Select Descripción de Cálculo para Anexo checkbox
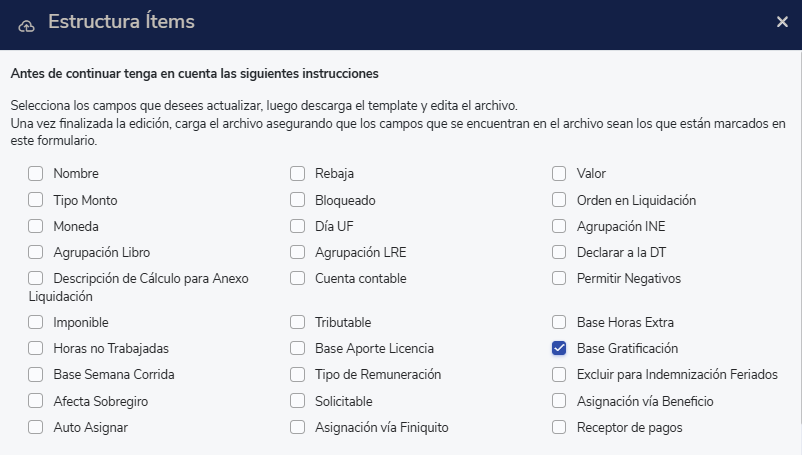The height and width of the screenshot is (455, 802). (36, 278)
